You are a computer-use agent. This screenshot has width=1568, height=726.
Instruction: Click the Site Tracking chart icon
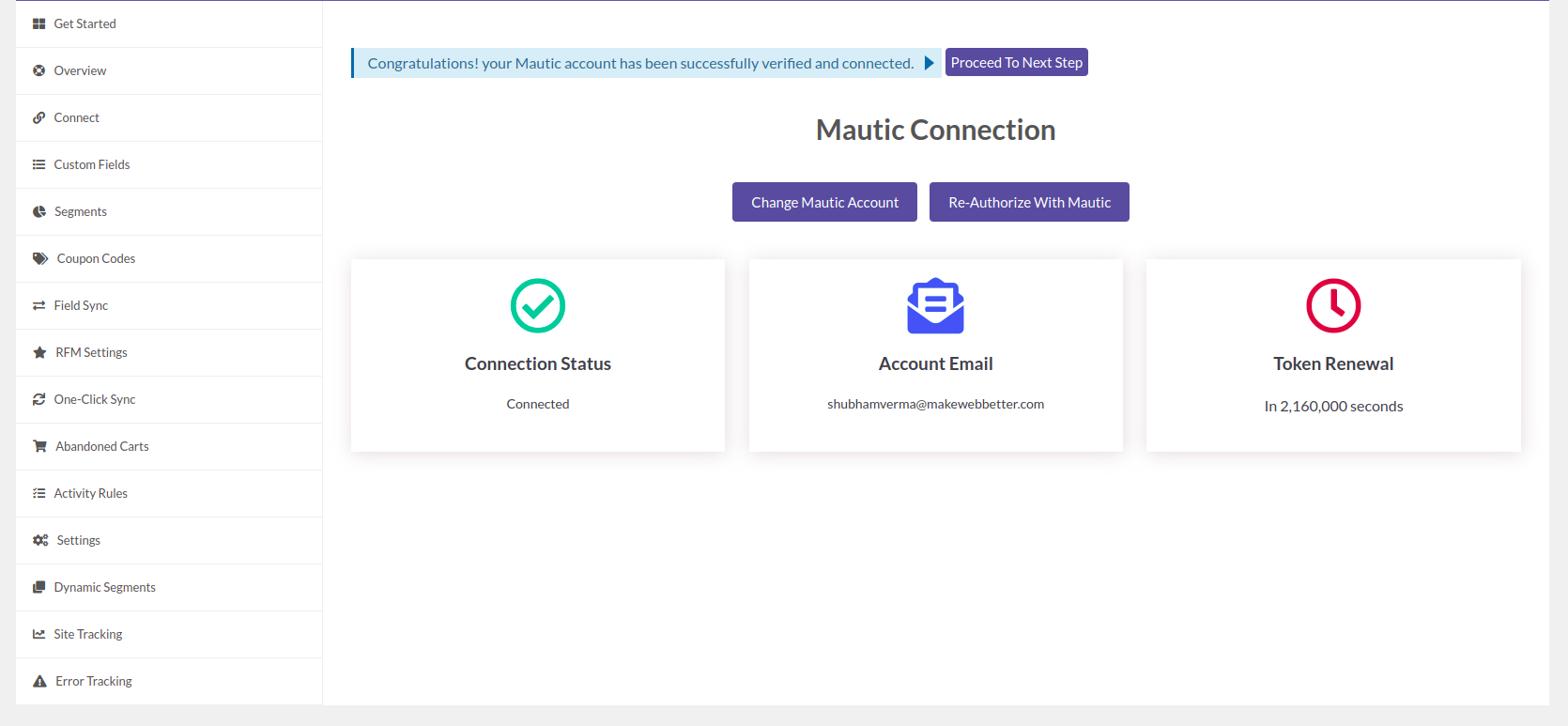click(x=38, y=634)
